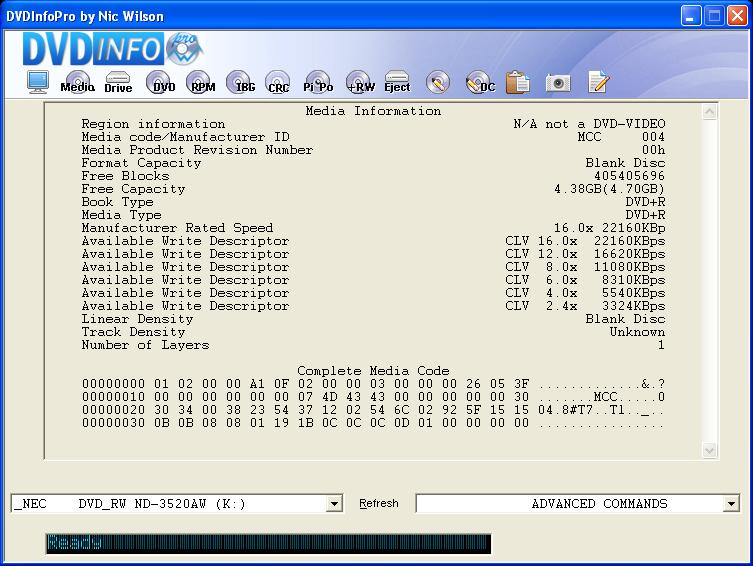The width and height of the screenshot is (753, 566).
Task: Click the 'Linear Density' row label
Action: tap(137, 319)
